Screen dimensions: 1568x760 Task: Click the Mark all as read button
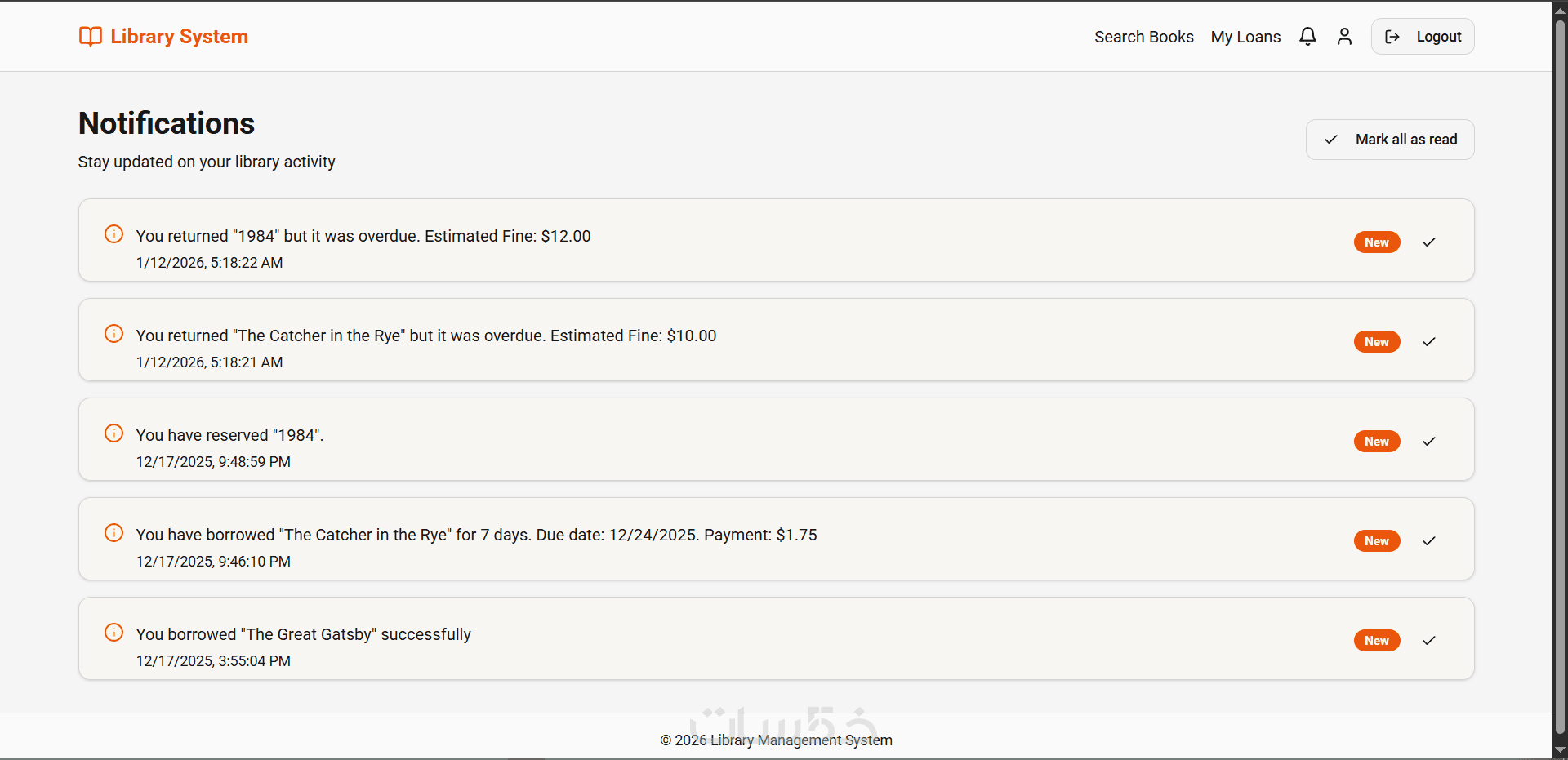click(1389, 140)
